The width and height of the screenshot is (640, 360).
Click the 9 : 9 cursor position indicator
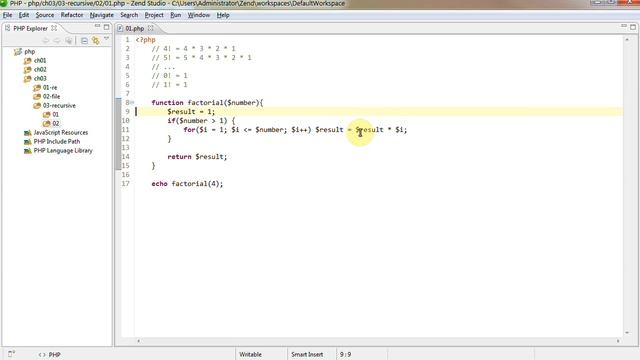[345, 354]
